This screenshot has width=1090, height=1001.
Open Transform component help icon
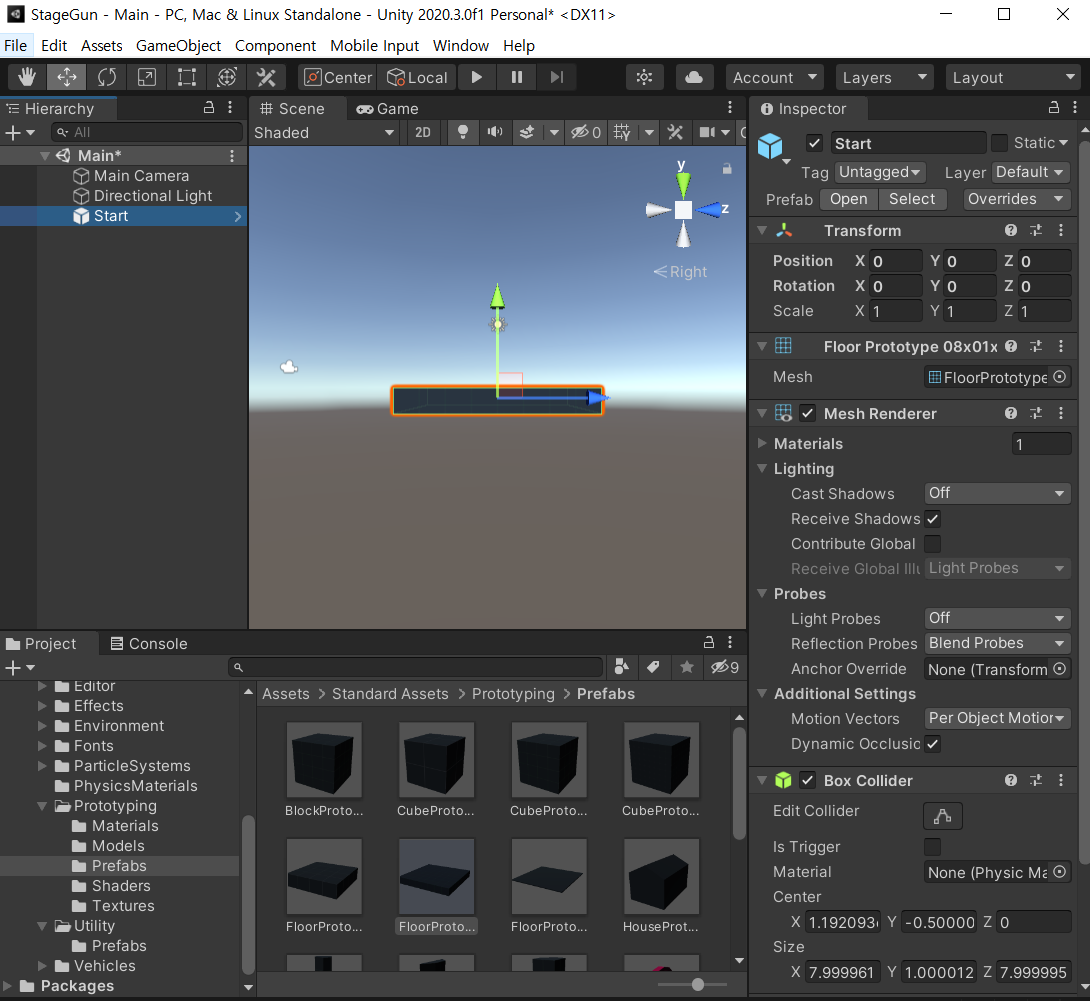coord(1011,230)
